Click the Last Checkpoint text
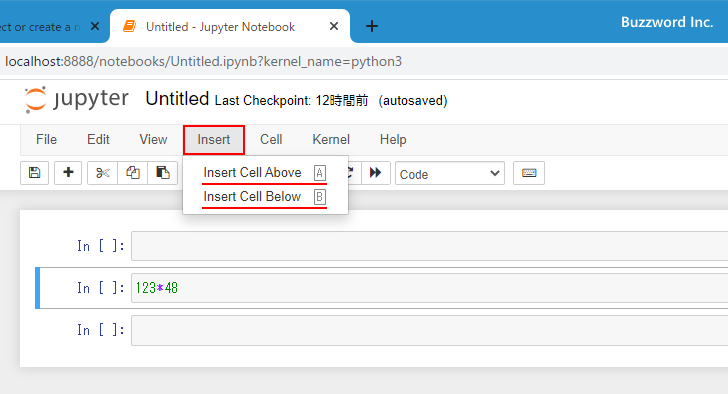The image size is (728, 394). point(291,101)
